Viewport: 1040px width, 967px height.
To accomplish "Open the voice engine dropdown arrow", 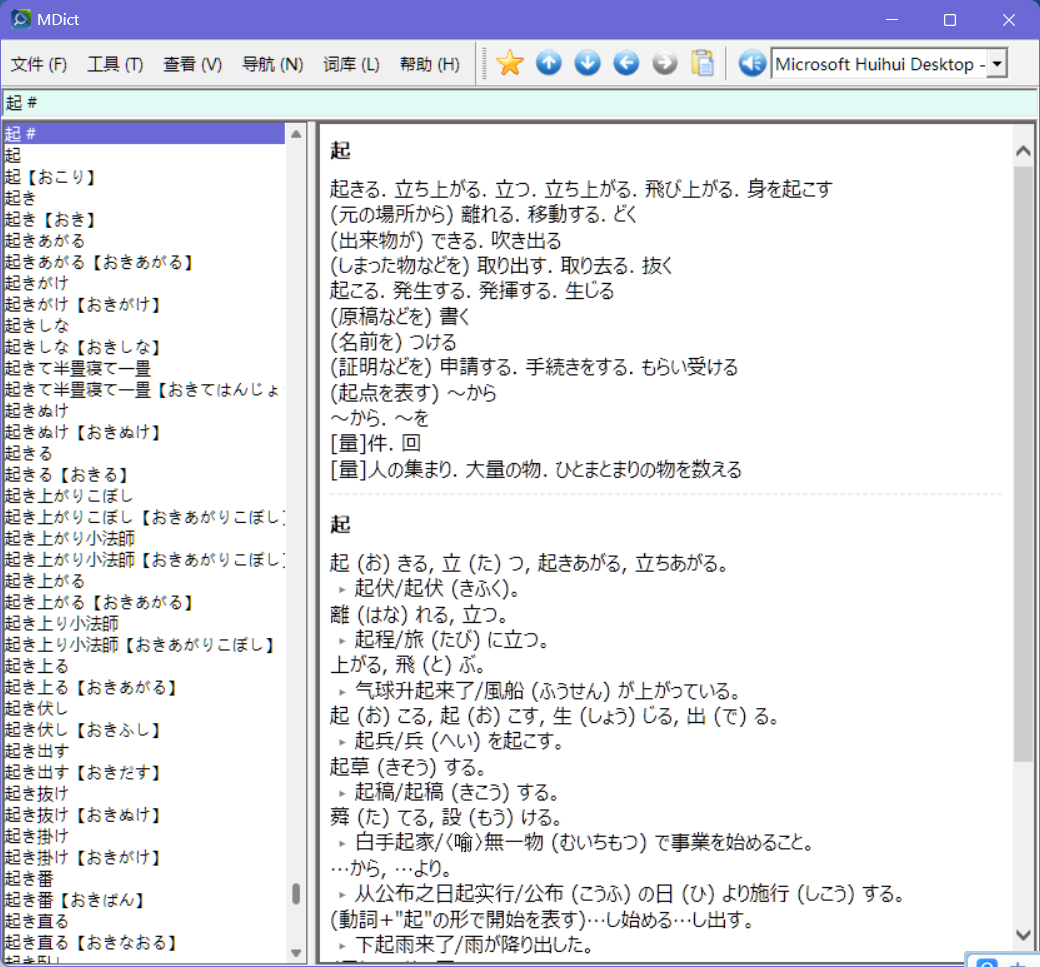I will tap(997, 64).
